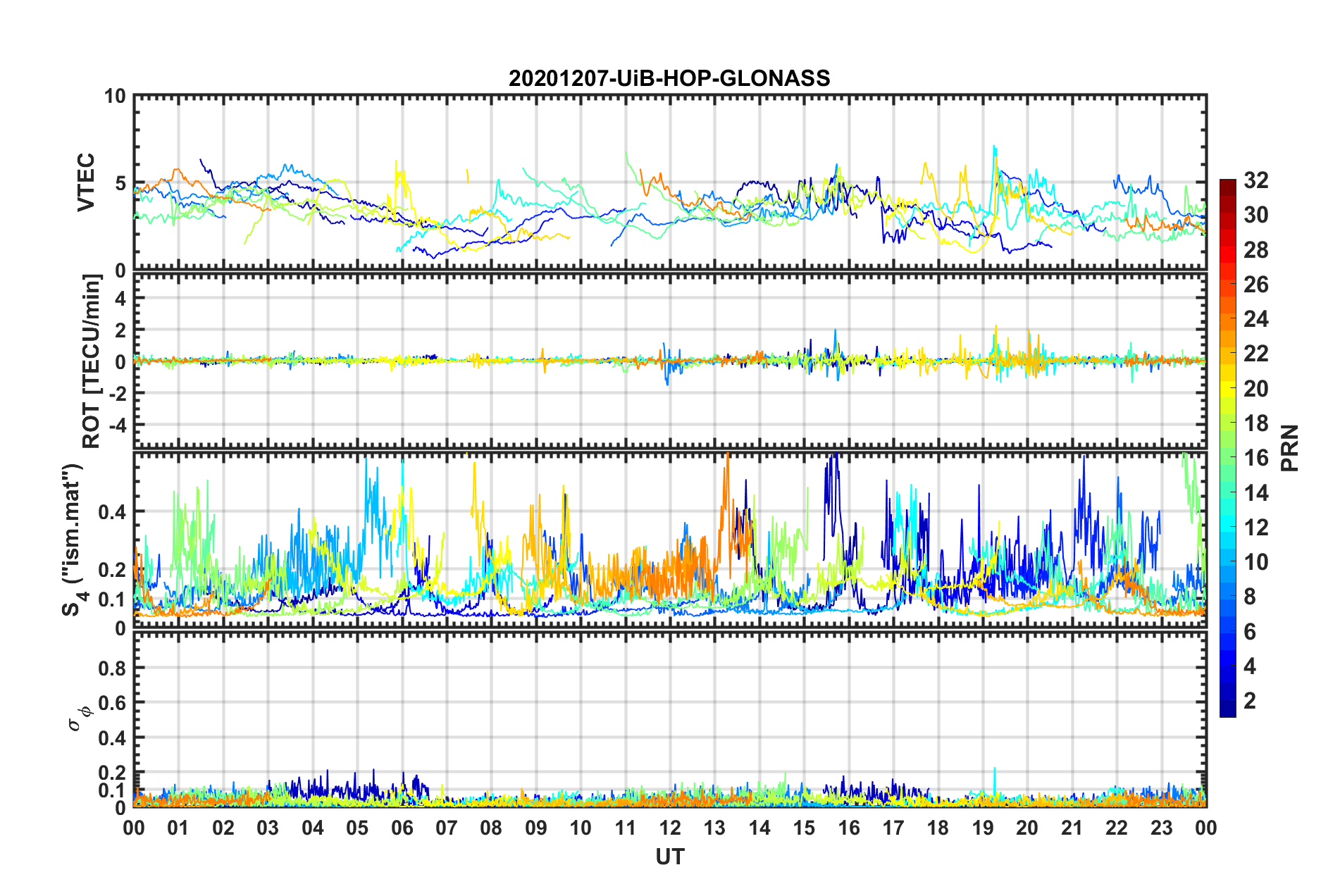Click the orange PRN 24 colorbar region
This screenshot has height=896, width=1340.
click(x=1227, y=319)
